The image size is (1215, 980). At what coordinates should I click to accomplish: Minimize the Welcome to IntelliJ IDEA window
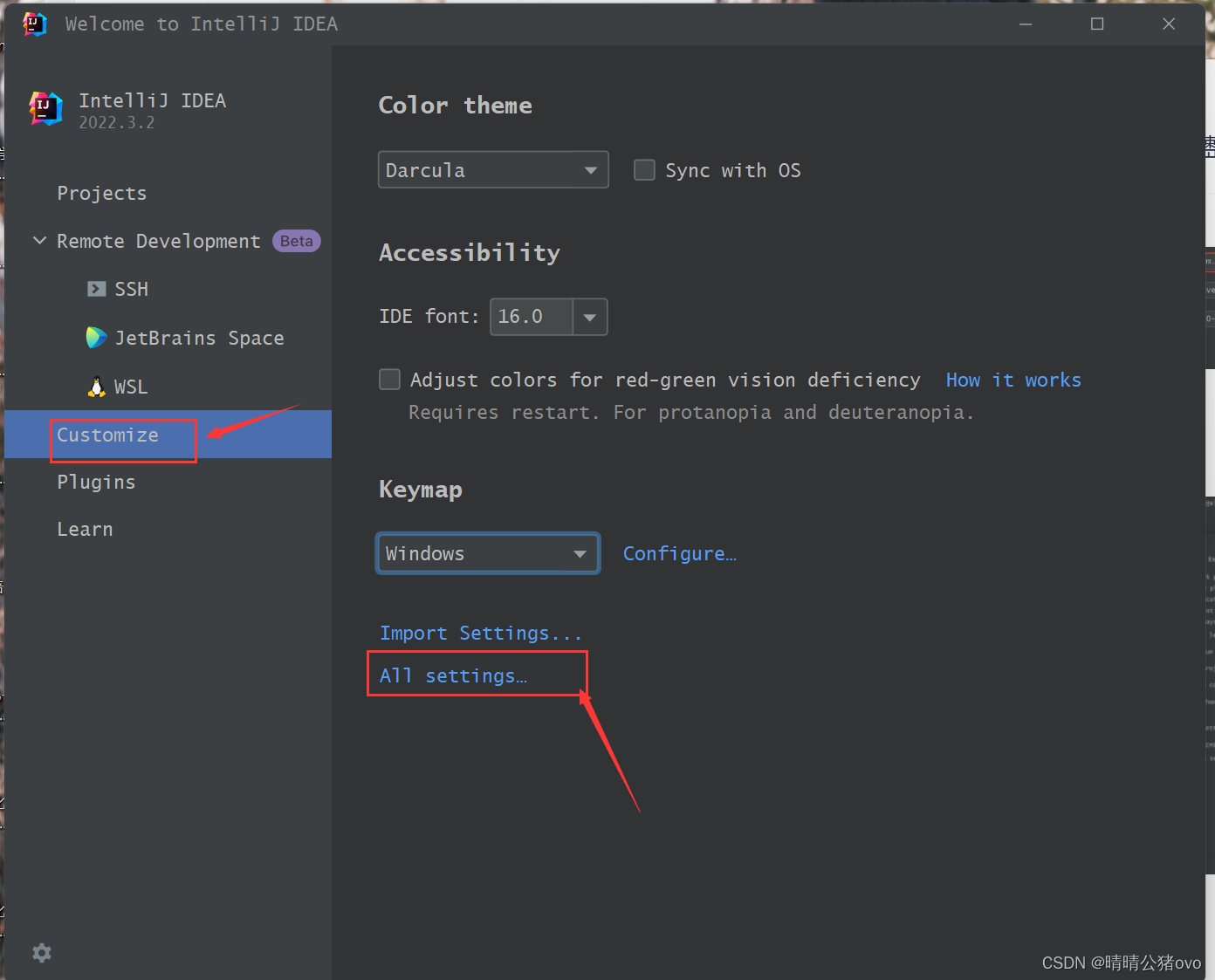point(1026,24)
